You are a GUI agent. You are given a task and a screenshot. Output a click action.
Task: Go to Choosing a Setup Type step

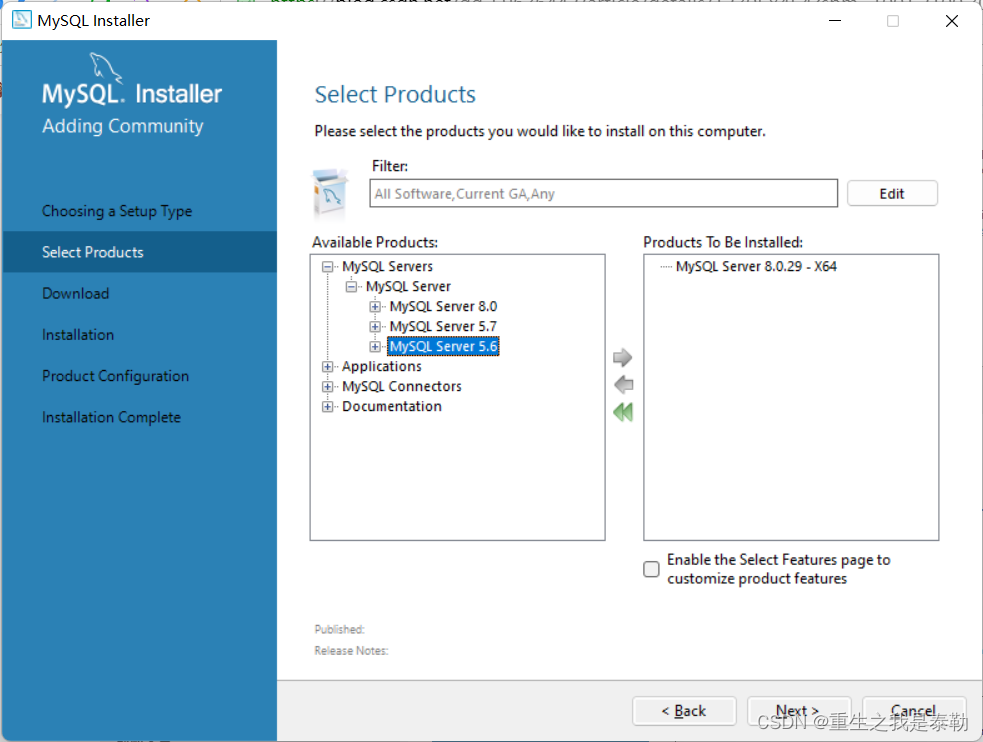click(x=117, y=211)
